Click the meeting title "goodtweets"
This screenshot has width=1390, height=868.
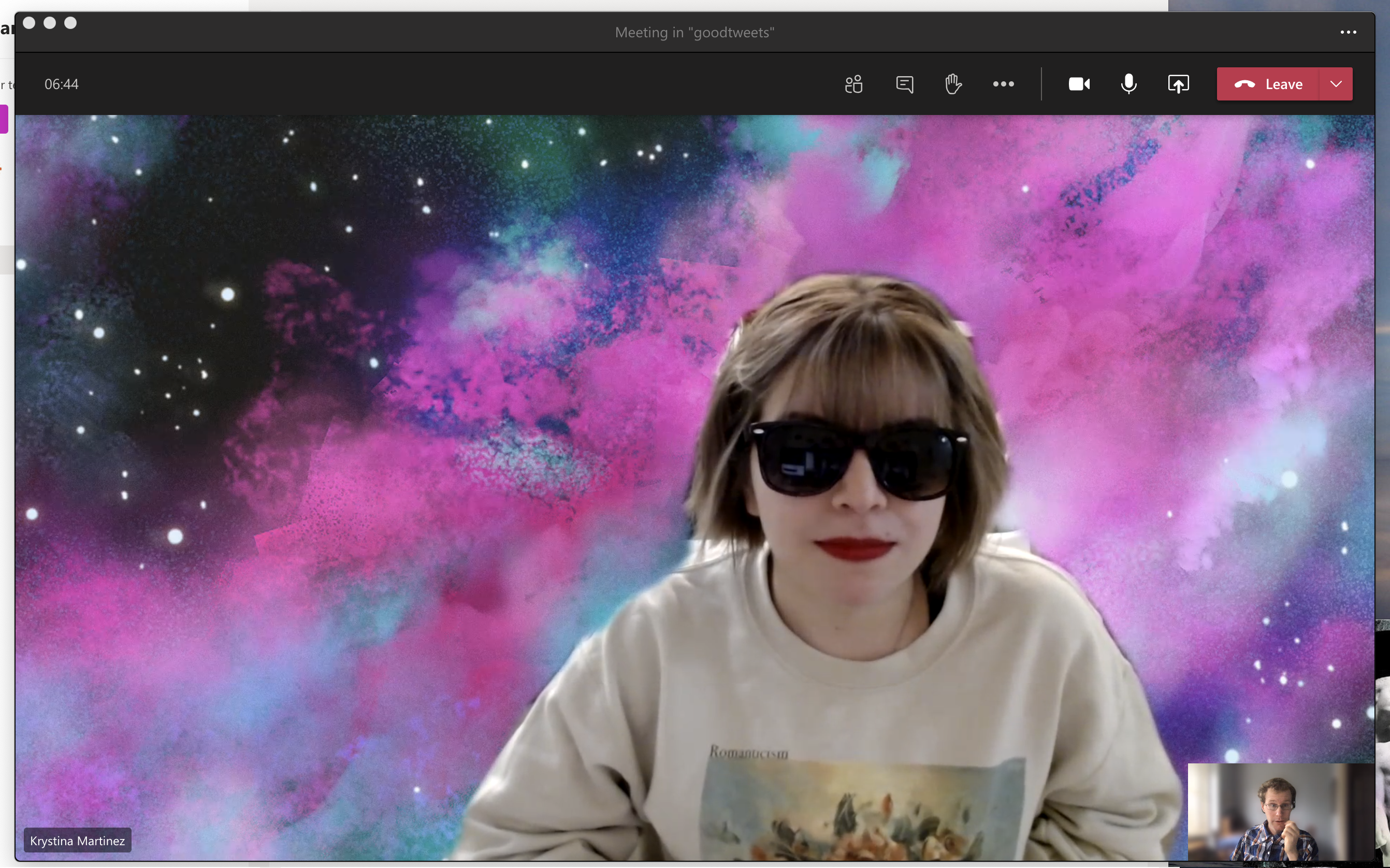[694, 33]
